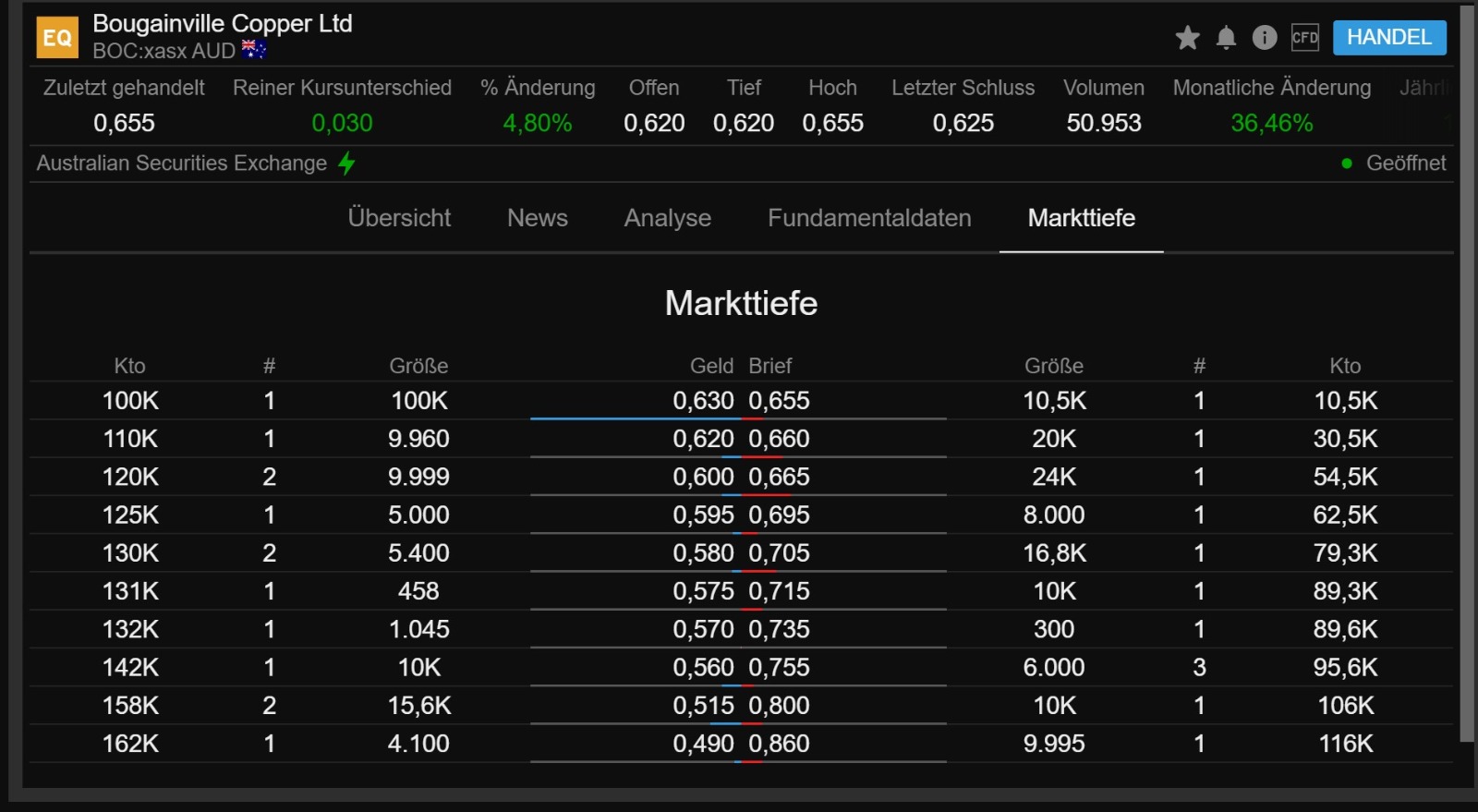Select the Markttiefe tab
The height and width of the screenshot is (812, 1478).
click(1082, 218)
